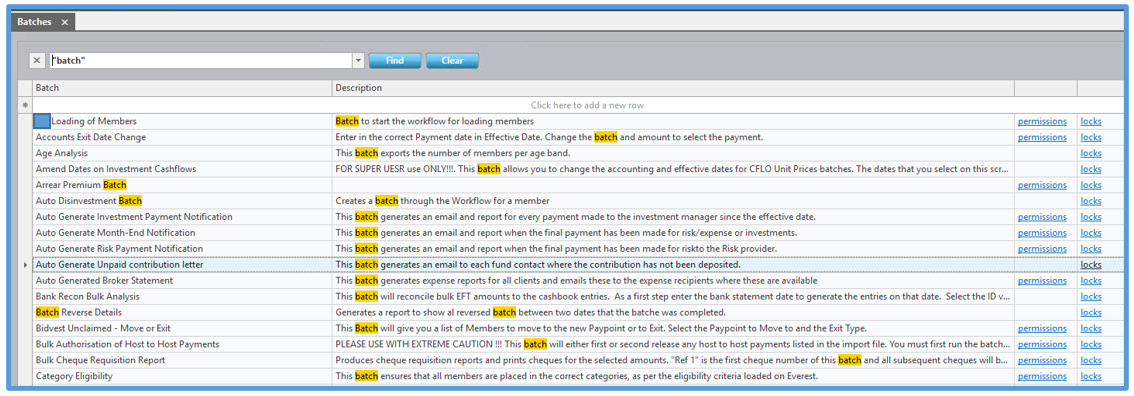Open permissions for Auto Generated Broker Statement
Viewport: 1134px width, 396px height.
1042,280
